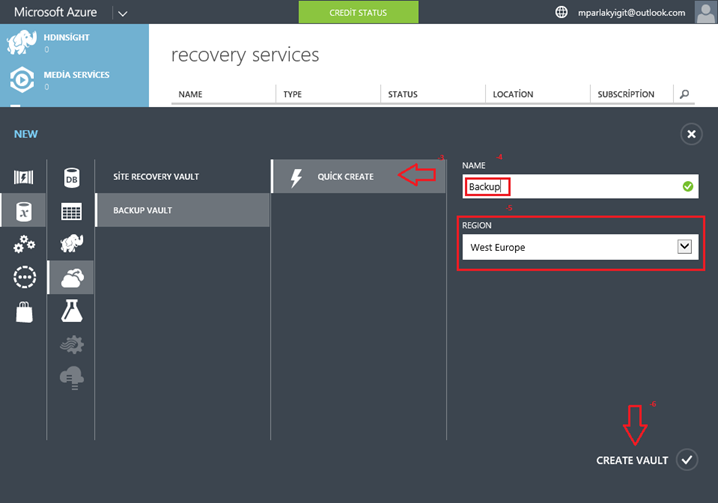Open the West Europe region dropdown
This screenshot has width=718, height=503.
[x=580, y=247]
